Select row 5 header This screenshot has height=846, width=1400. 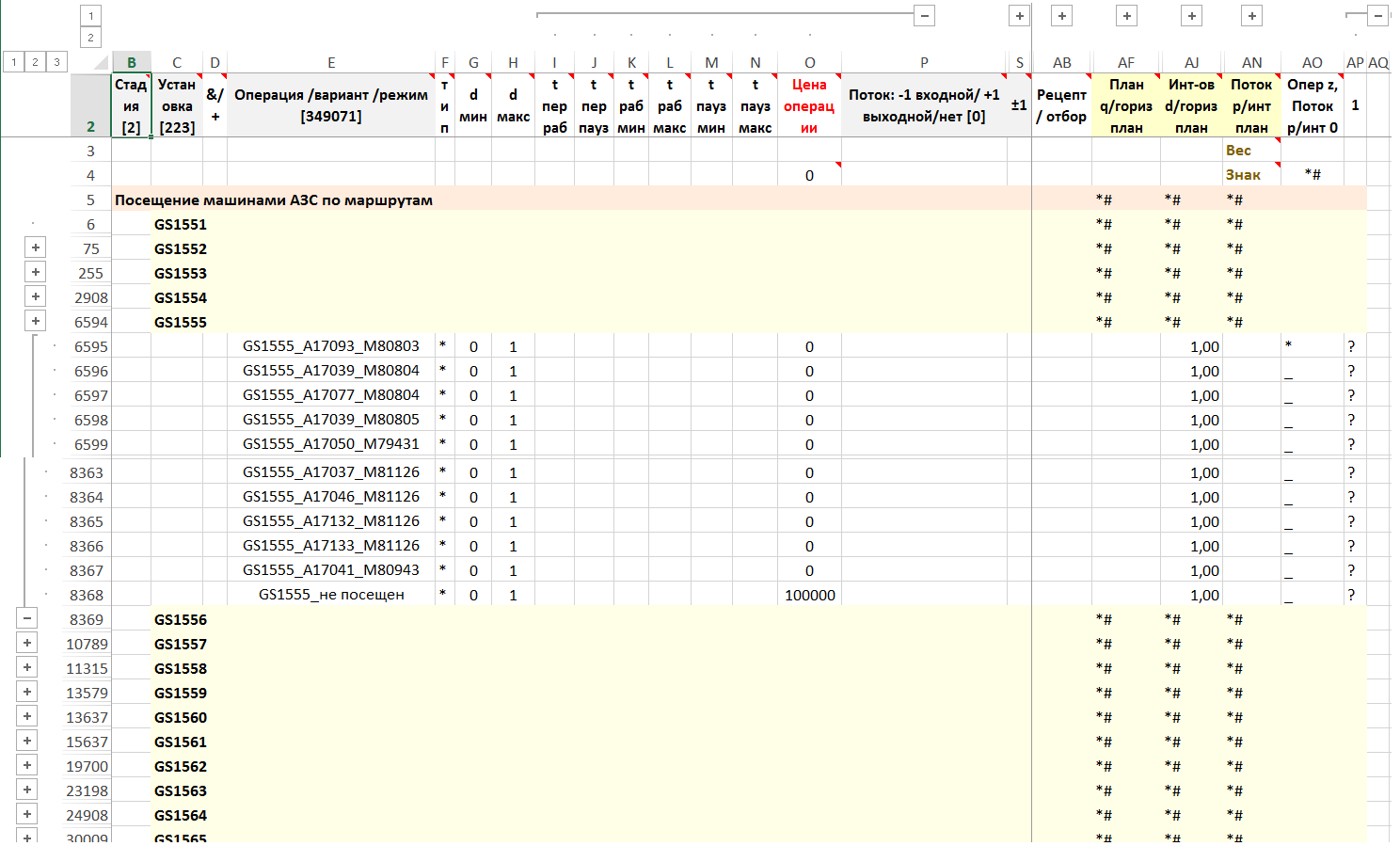point(90,200)
